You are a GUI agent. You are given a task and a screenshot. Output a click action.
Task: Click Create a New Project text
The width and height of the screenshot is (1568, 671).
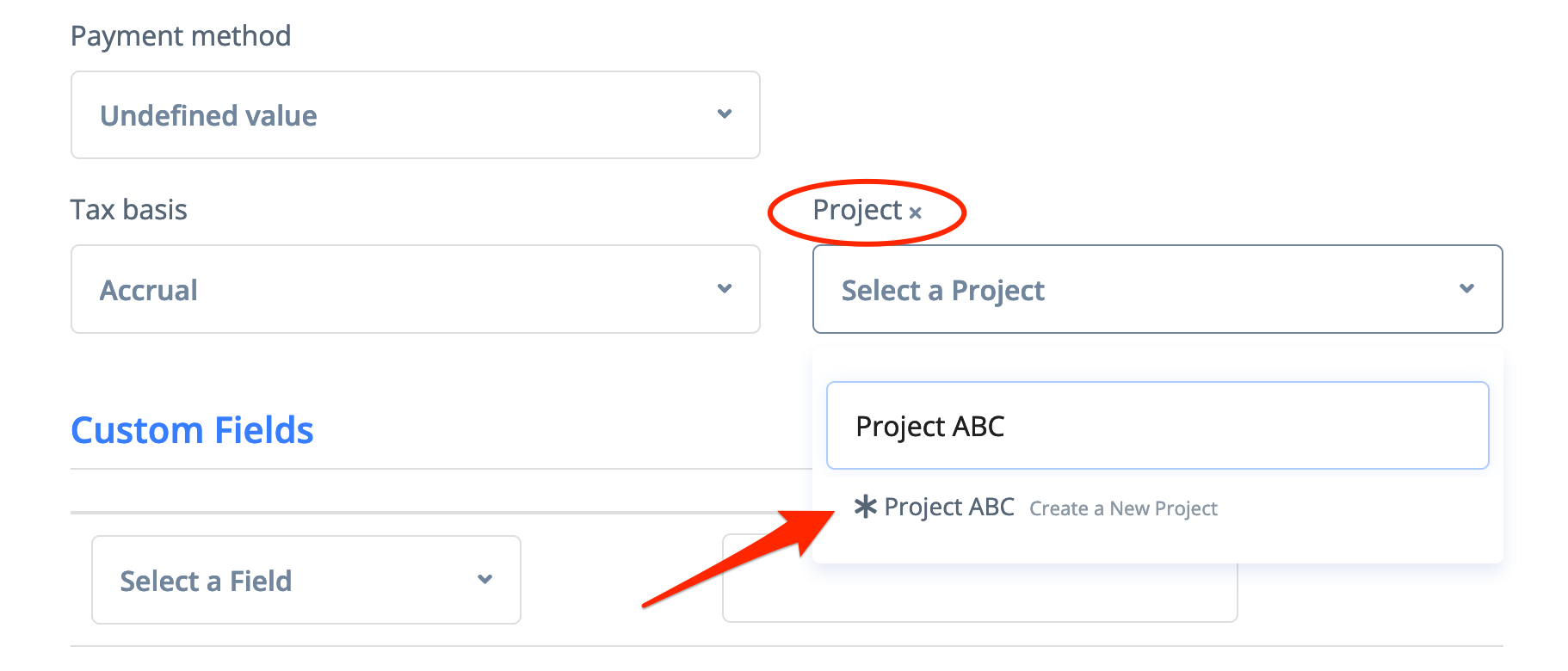(1123, 508)
